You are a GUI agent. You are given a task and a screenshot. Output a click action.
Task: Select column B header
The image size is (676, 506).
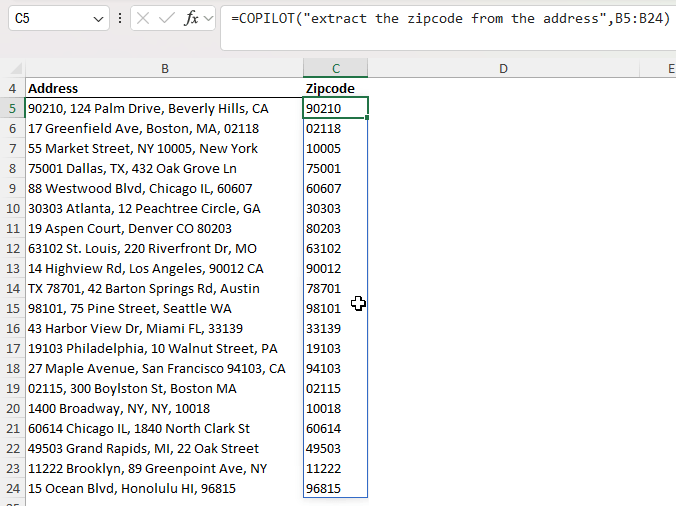coord(165,69)
